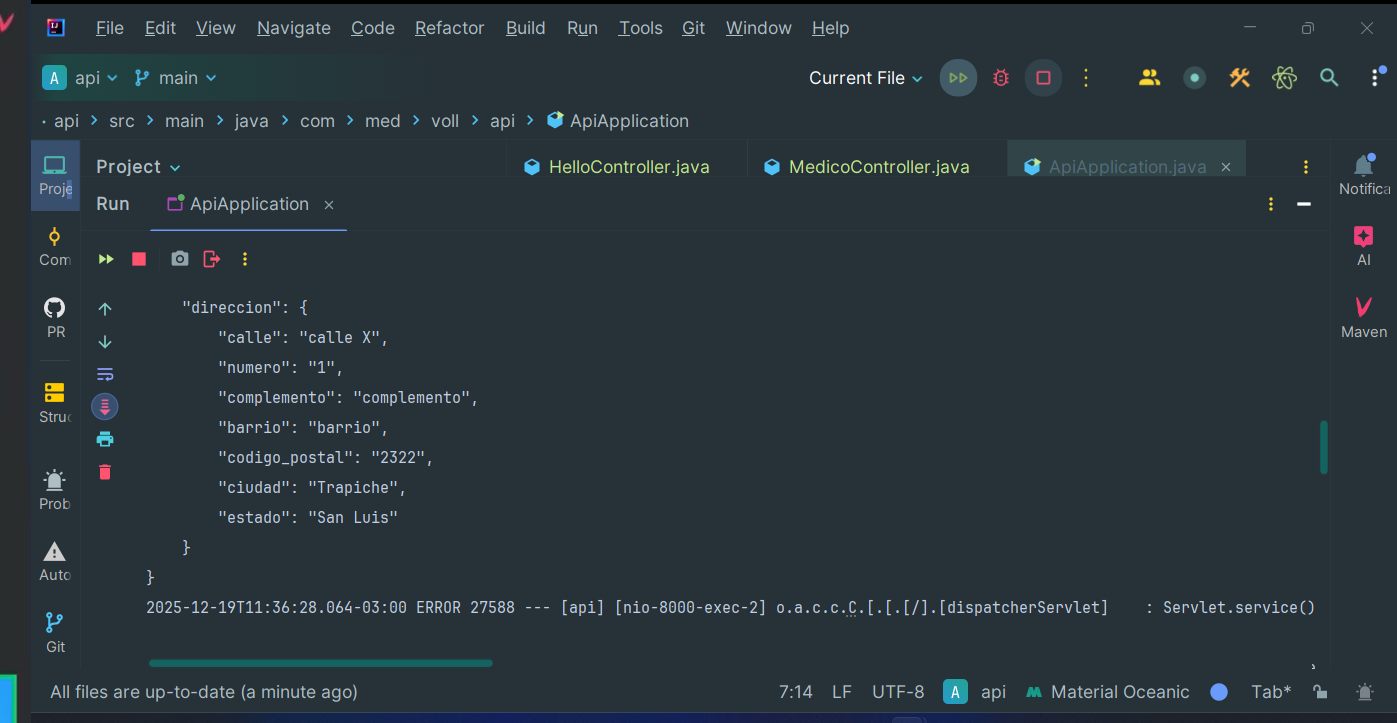Click the Material Oceanic theme label
The height and width of the screenshot is (723, 1397).
tap(1119, 692)
